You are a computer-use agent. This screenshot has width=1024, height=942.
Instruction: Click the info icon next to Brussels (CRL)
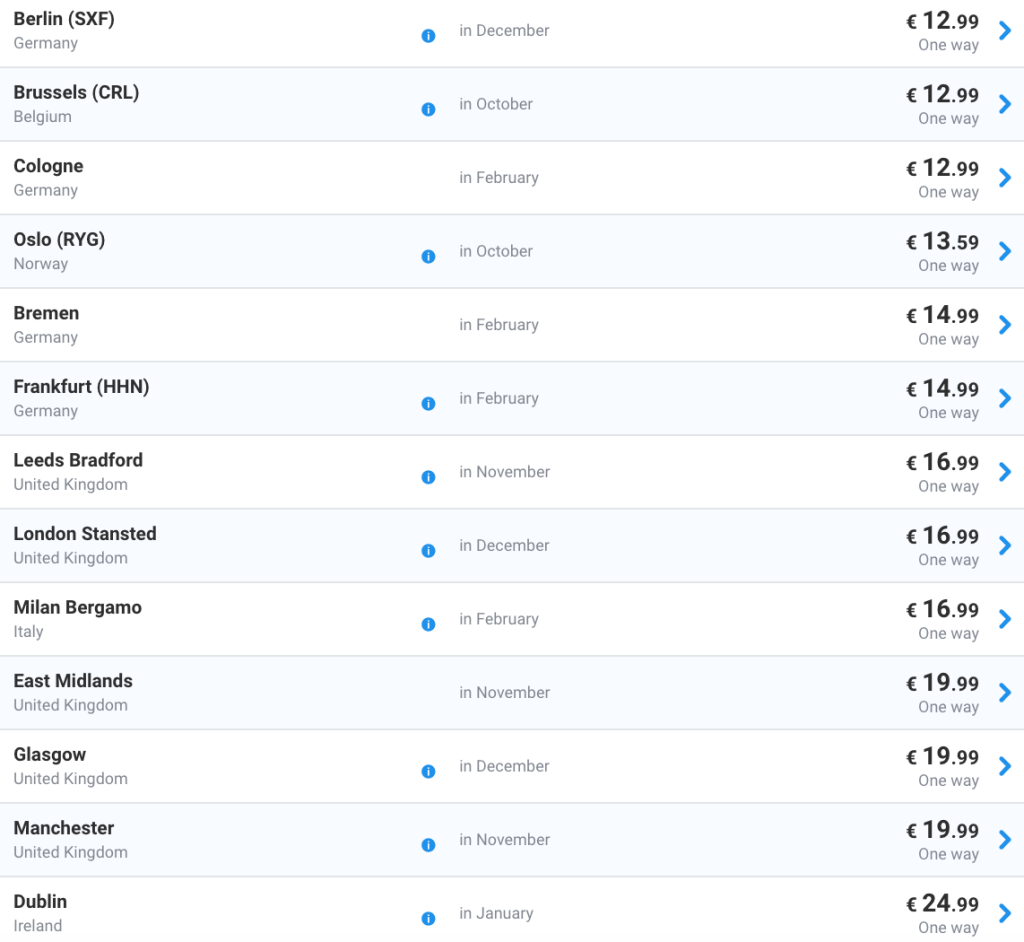(x=428, y=110)
